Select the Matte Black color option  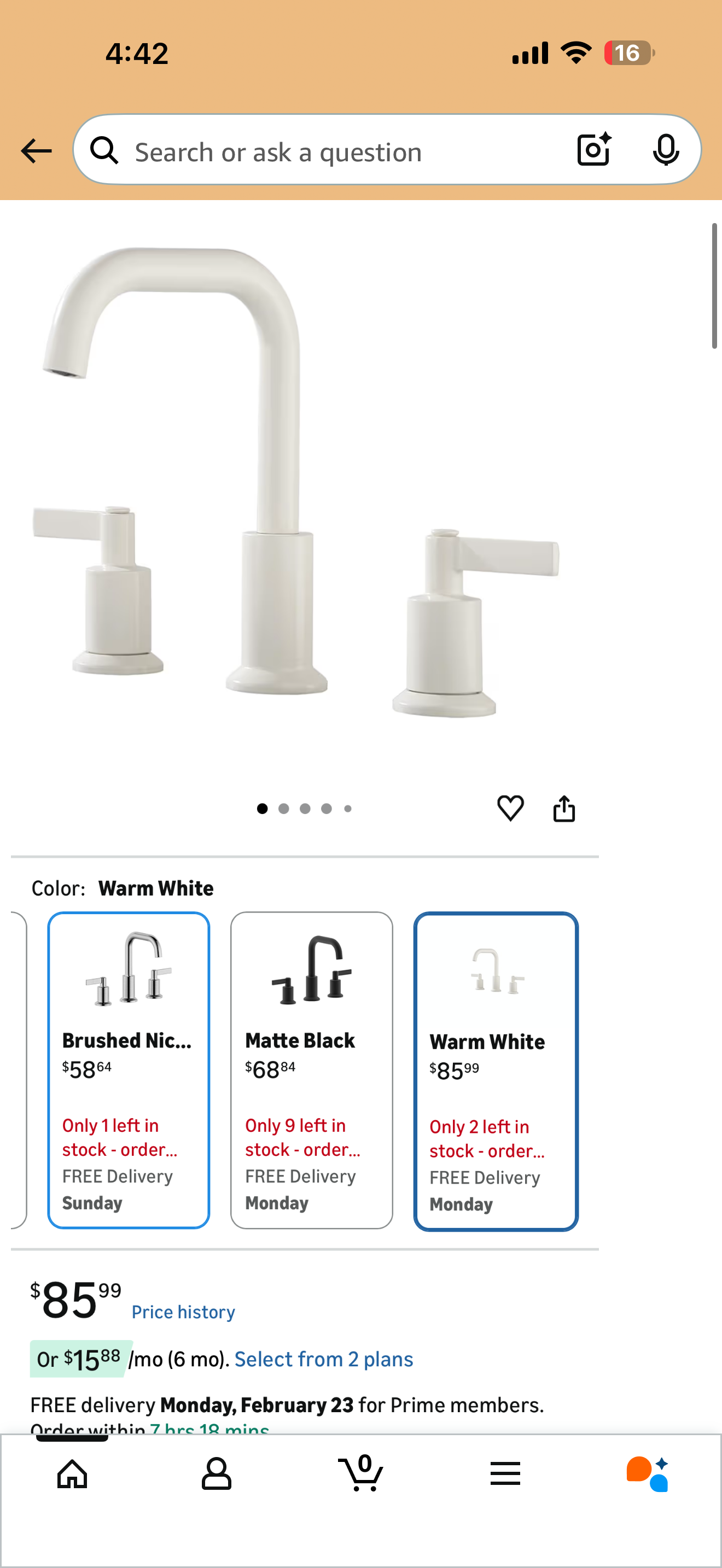point(312,1069)
